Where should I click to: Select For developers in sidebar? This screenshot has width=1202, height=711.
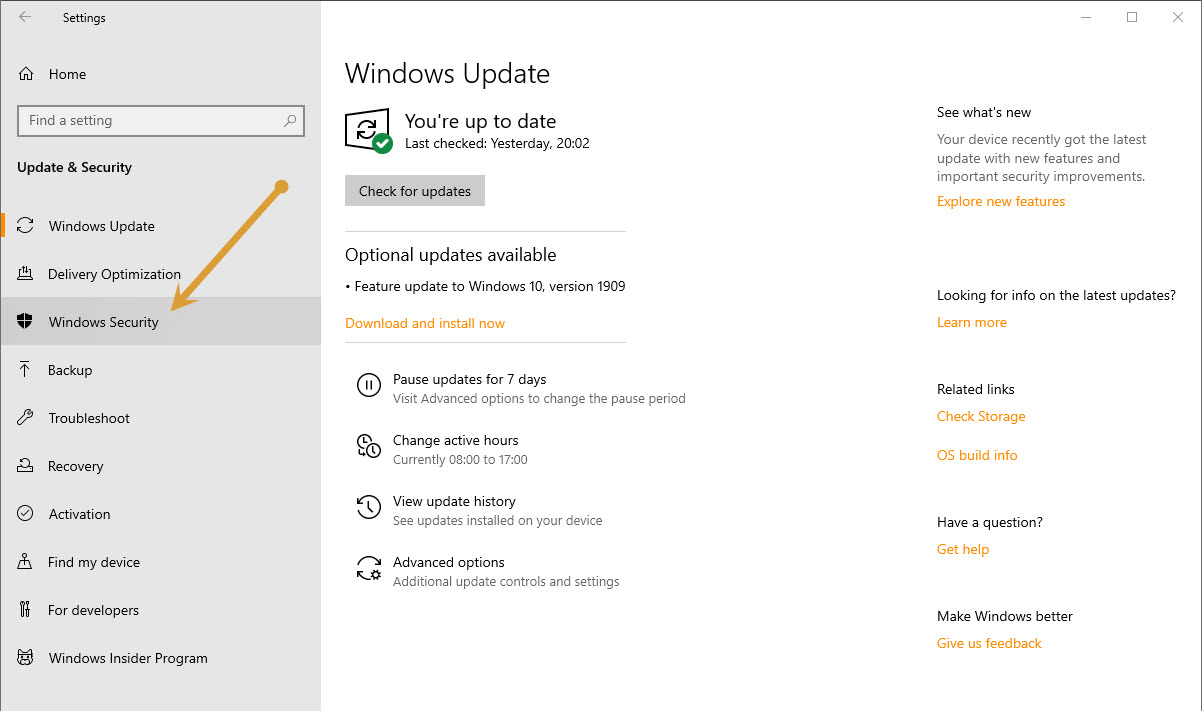pos(160,610)
